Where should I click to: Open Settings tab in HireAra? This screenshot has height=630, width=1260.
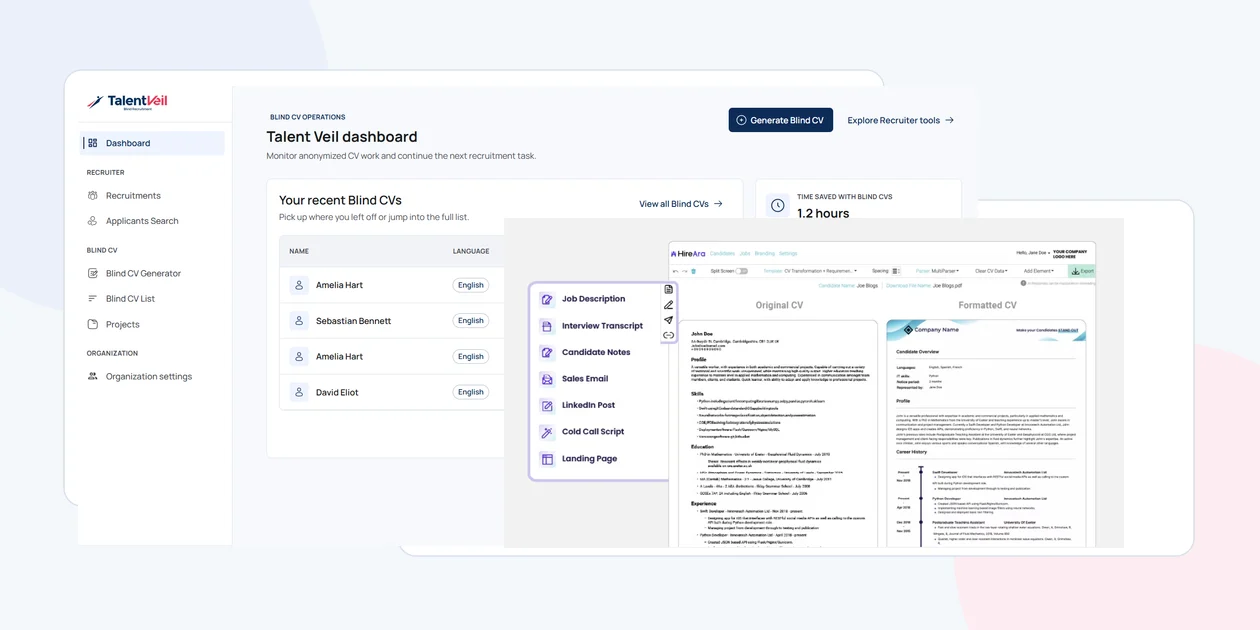coord(788,254)
